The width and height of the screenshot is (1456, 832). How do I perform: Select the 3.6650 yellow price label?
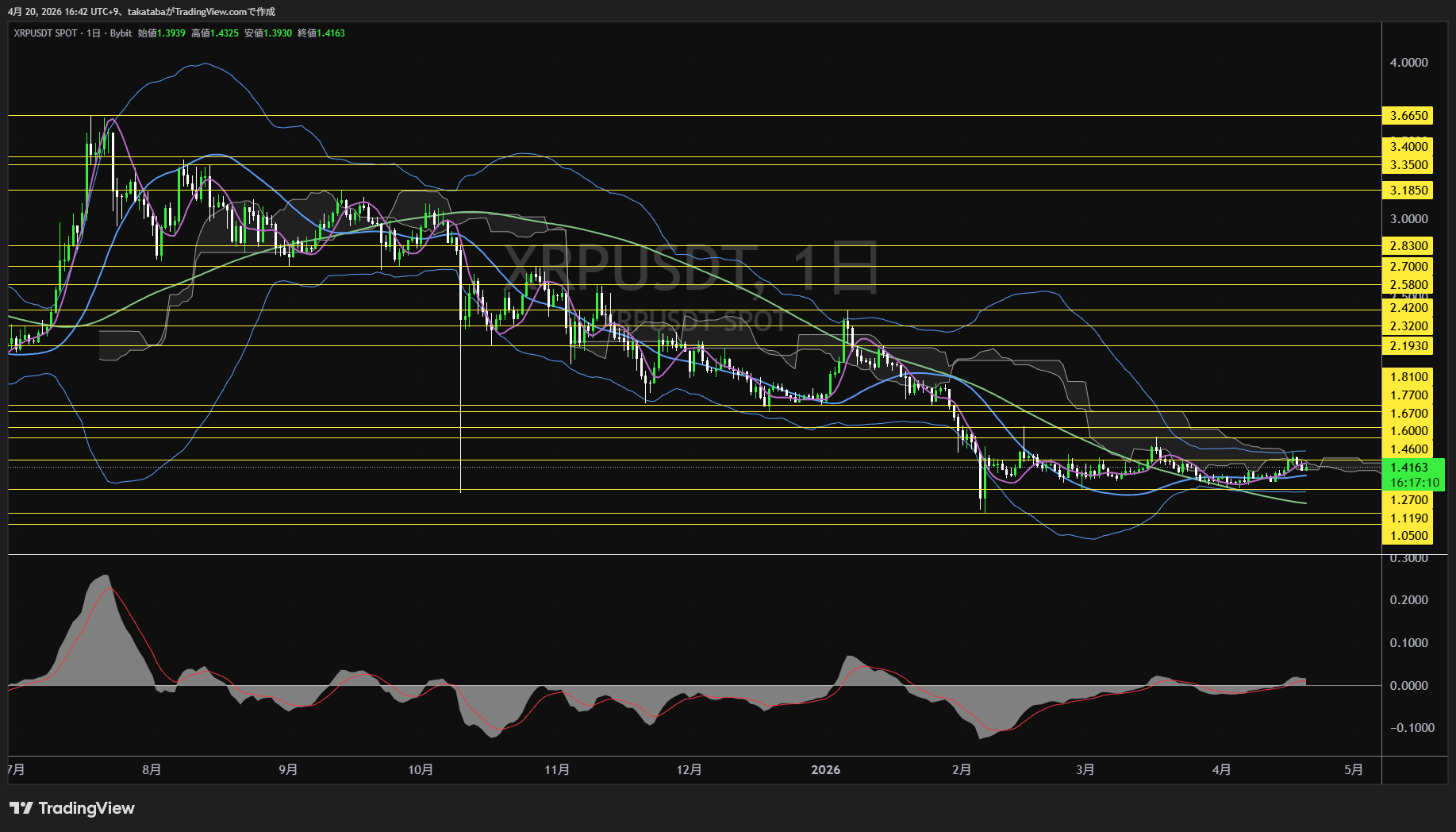pyautogui.click(x=1408, y=116)
